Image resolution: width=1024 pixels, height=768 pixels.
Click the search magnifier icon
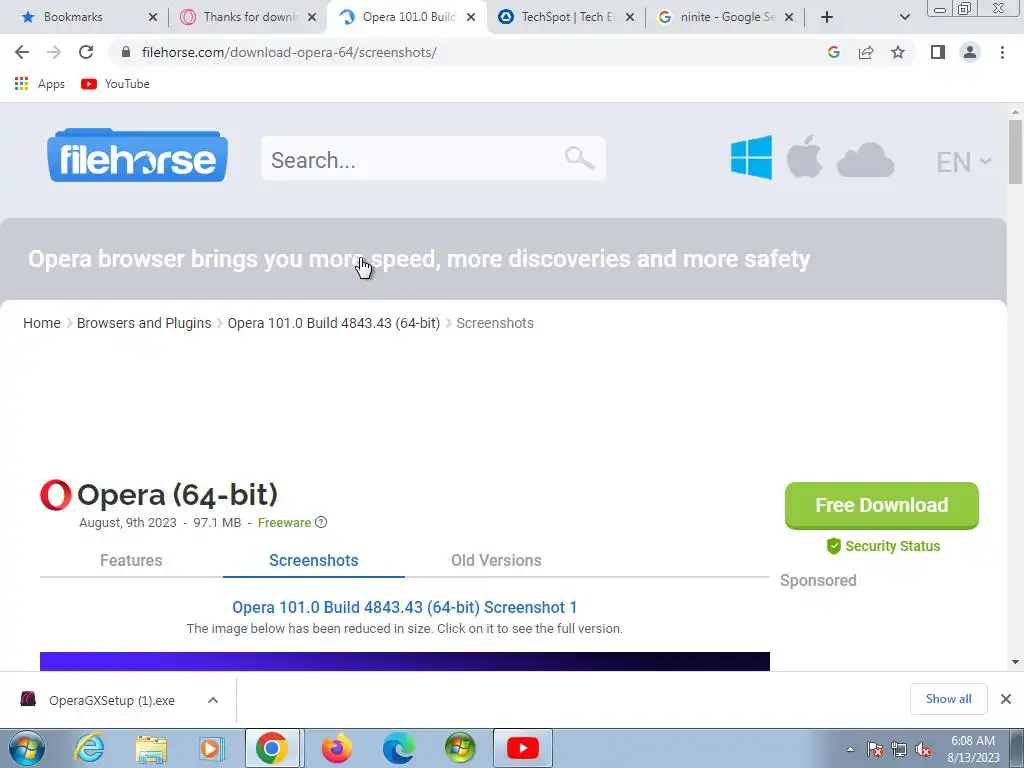[x=579, y=158]
